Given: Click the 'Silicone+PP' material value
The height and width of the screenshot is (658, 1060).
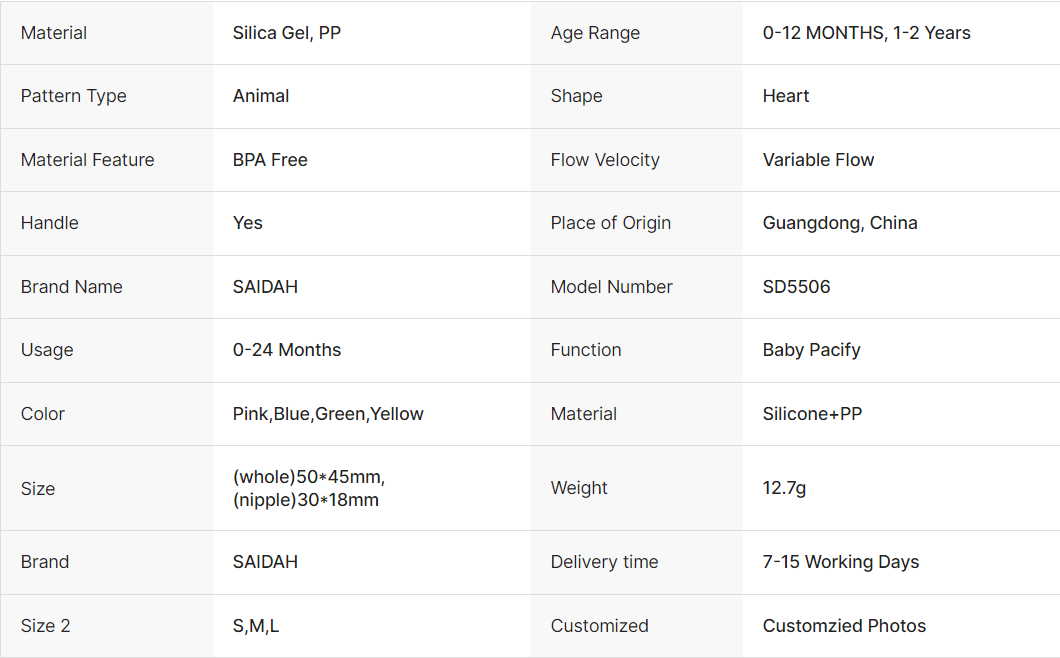Looking at the screenshot, I should coord(812,414).
